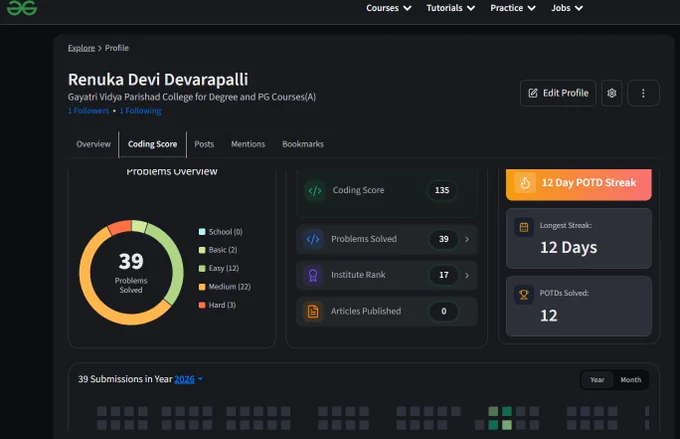Click the Coding Score value 135

point(442,190)
